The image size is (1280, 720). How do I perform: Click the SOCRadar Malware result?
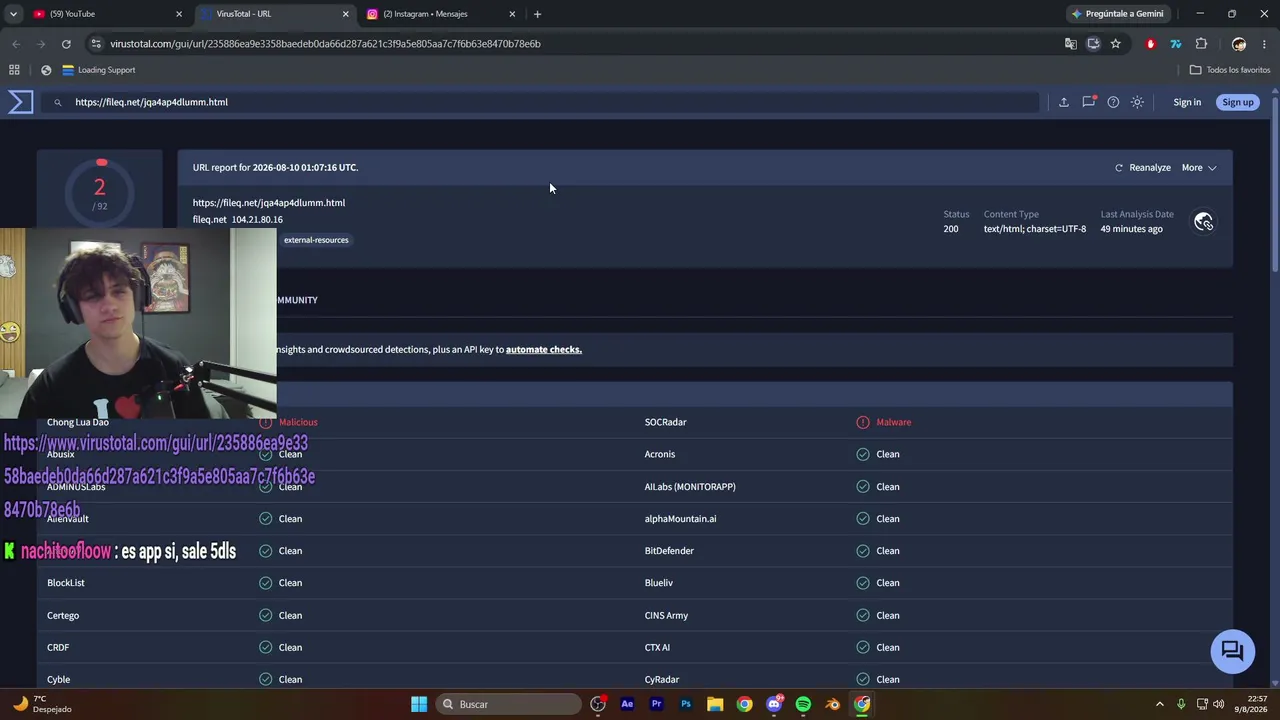[x=884, y=422]
